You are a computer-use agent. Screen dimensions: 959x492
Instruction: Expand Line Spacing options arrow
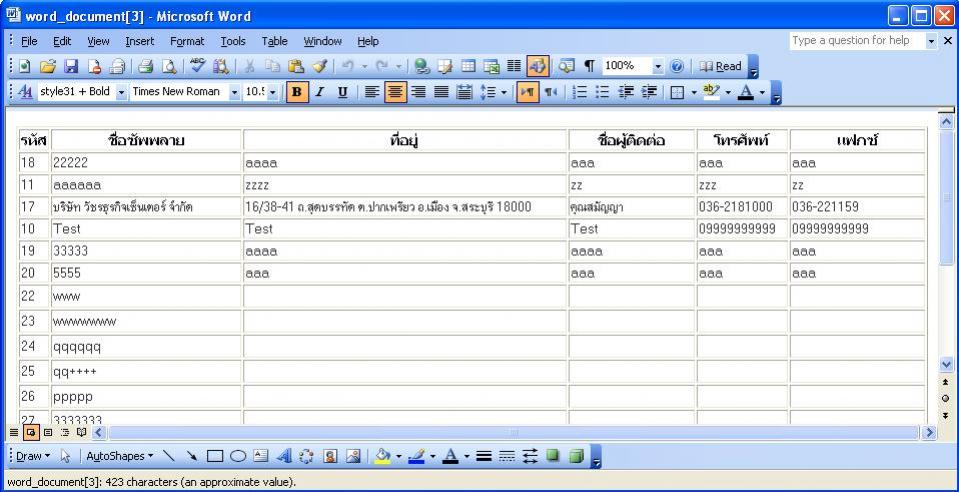(504, 92)
